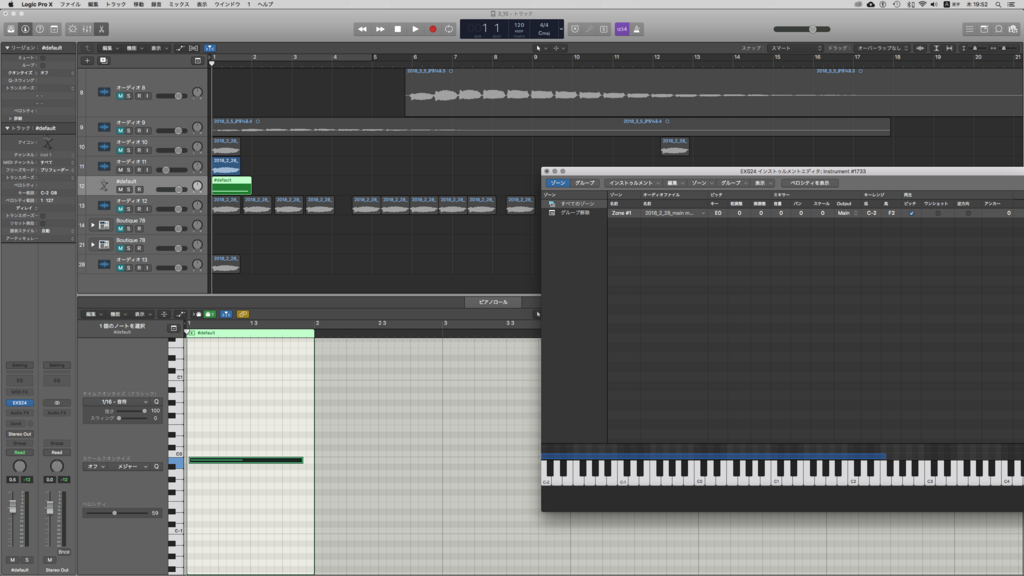Click the add new track plus button

(88, 61)
